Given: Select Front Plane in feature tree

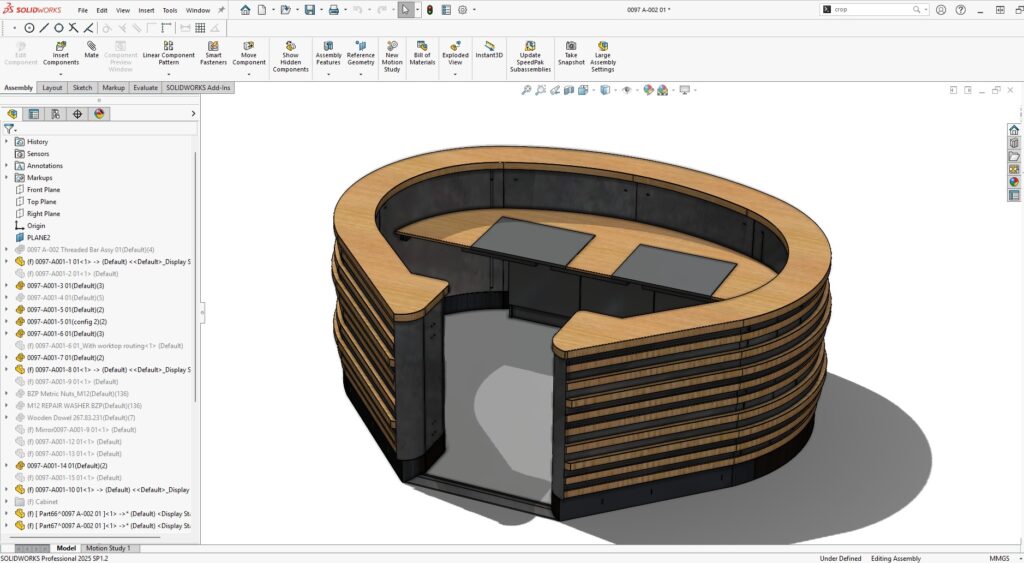Looking at the screenshot, I should 43,190.
